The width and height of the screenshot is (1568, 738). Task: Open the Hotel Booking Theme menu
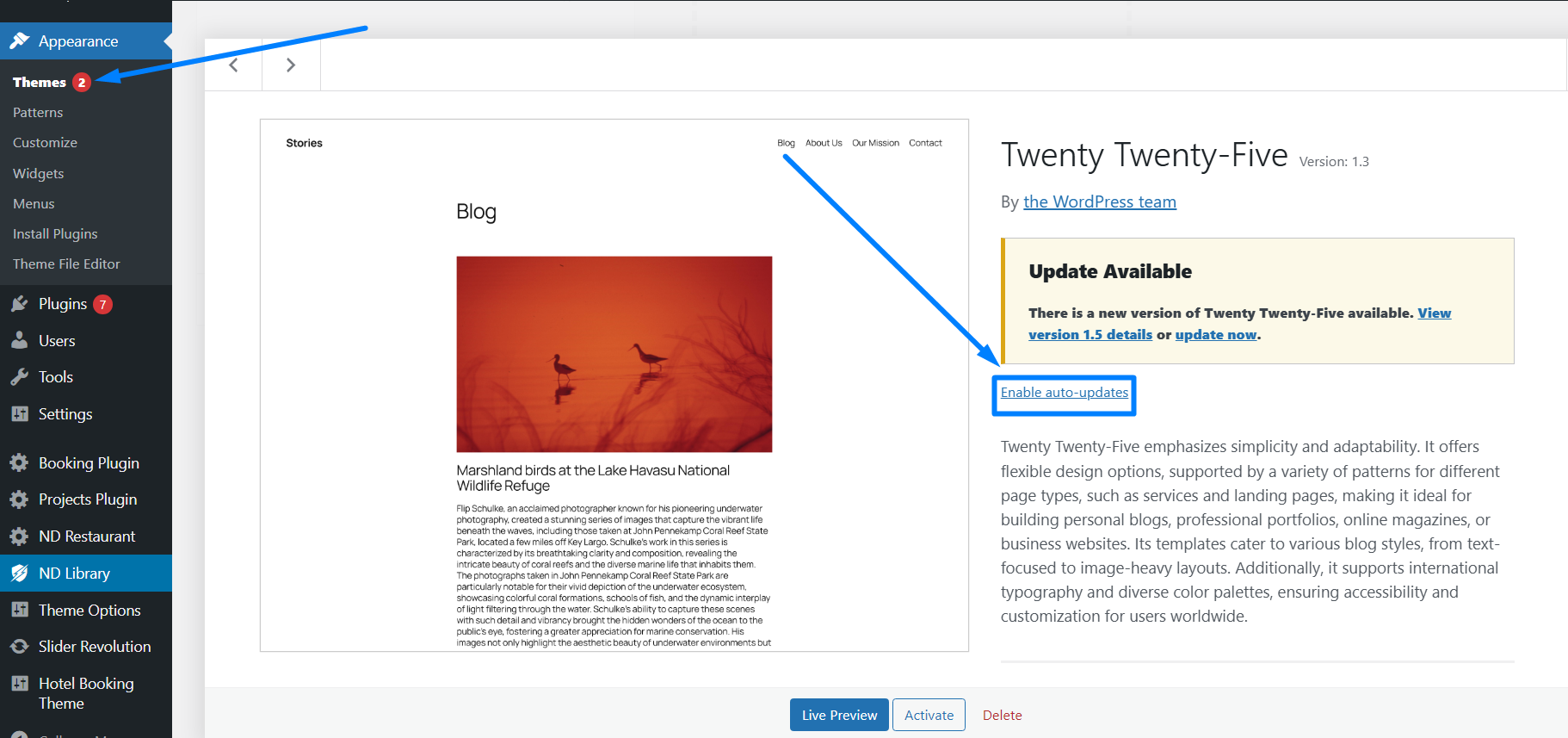click(86, 693)
